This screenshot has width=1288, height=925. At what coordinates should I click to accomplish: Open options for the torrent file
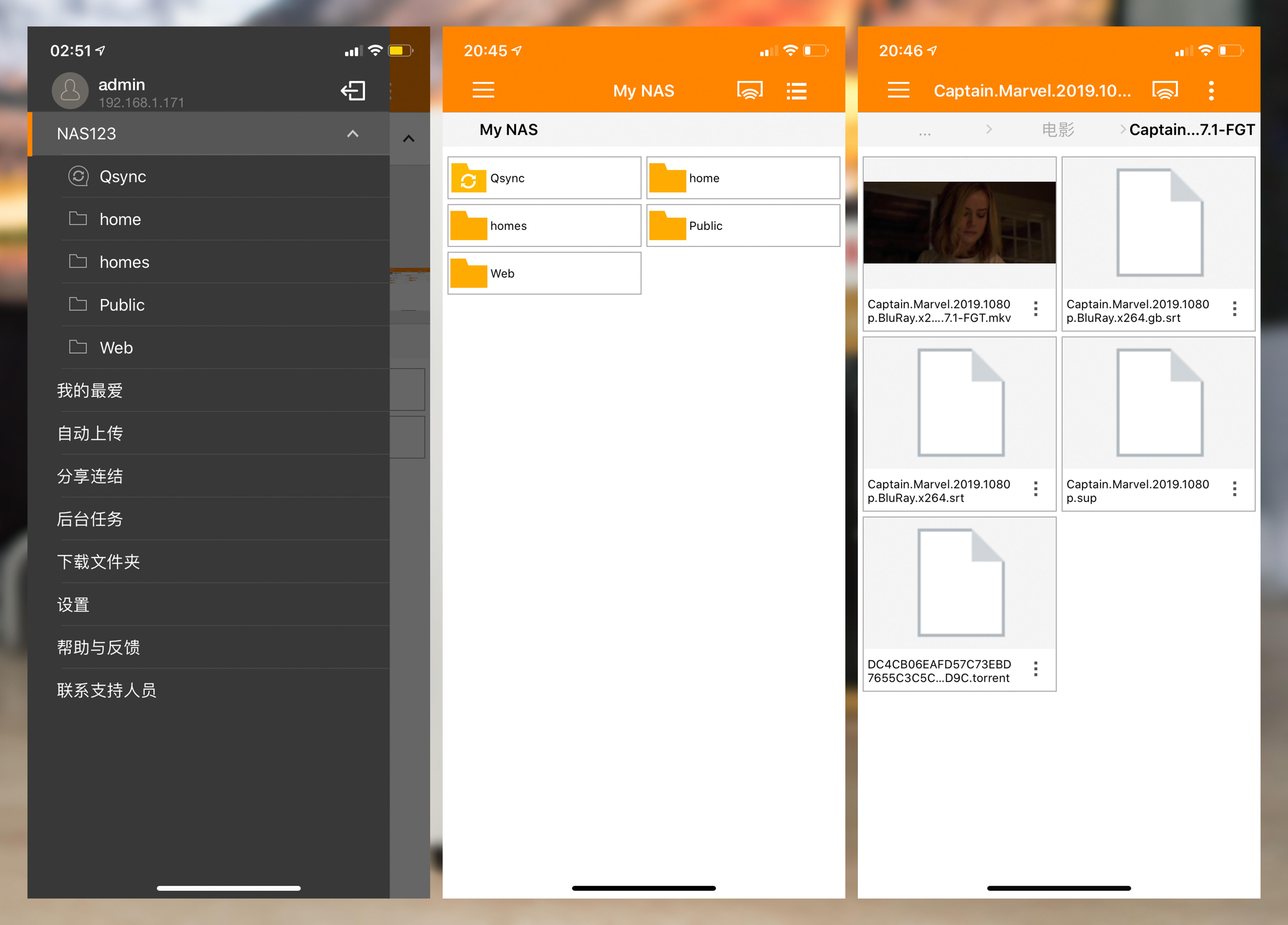pos(1036,669)
